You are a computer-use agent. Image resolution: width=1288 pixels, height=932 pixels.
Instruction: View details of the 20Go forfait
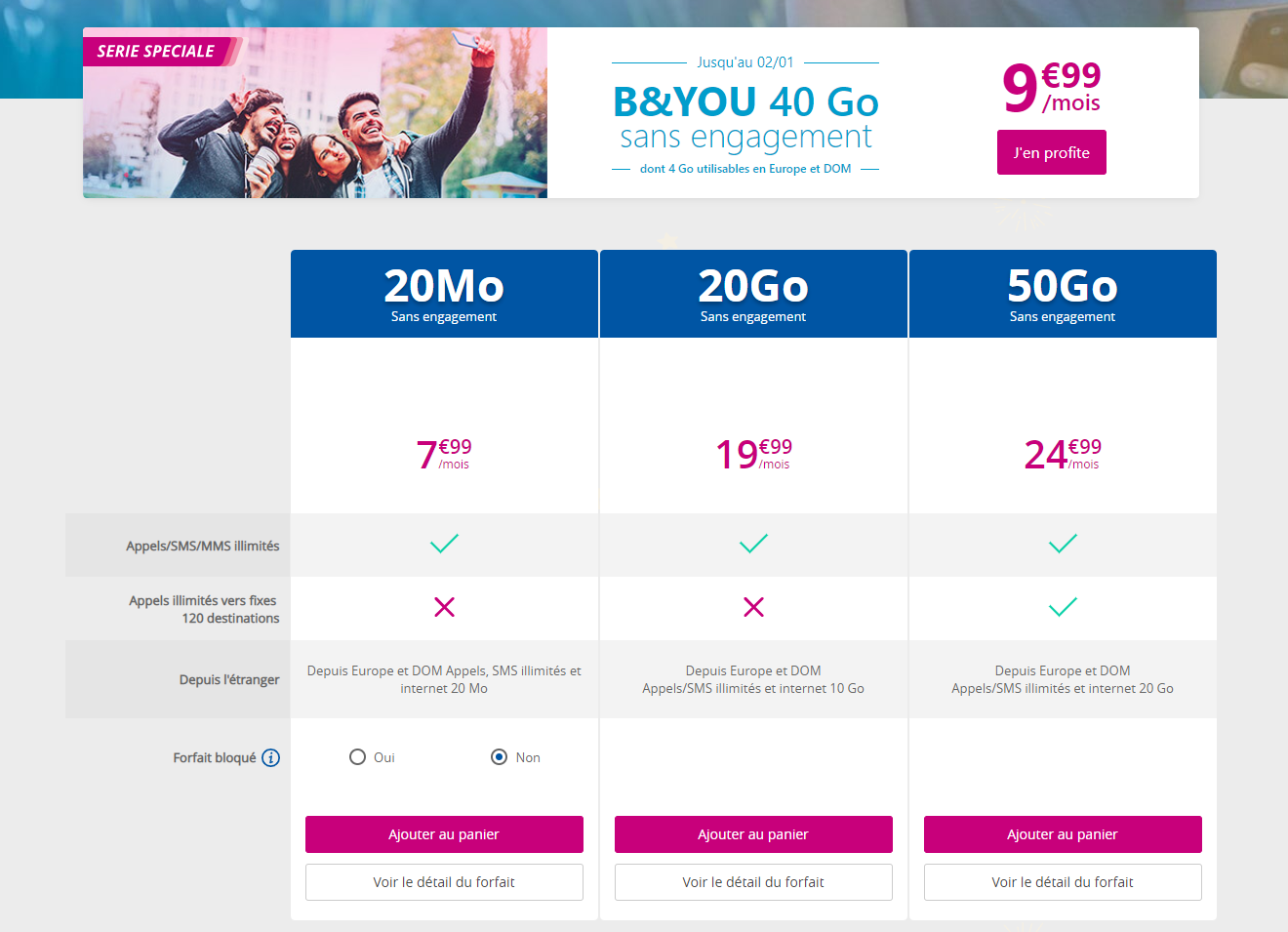click(753, 882)
